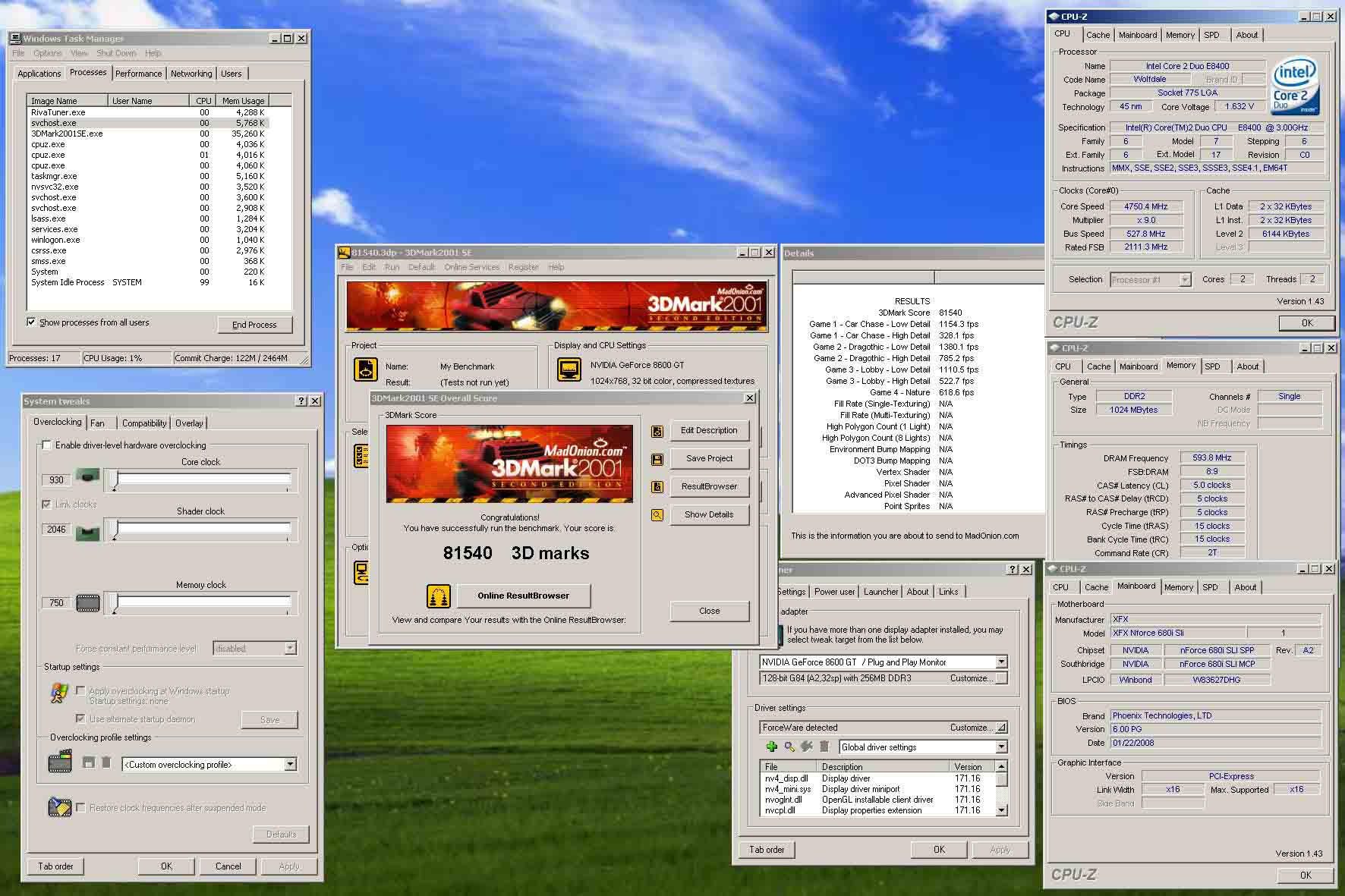Viewport: 1345px width, 896px height.
Task: Open the Custom overclocking profile dropdown
Action: (x=290, y=765)
